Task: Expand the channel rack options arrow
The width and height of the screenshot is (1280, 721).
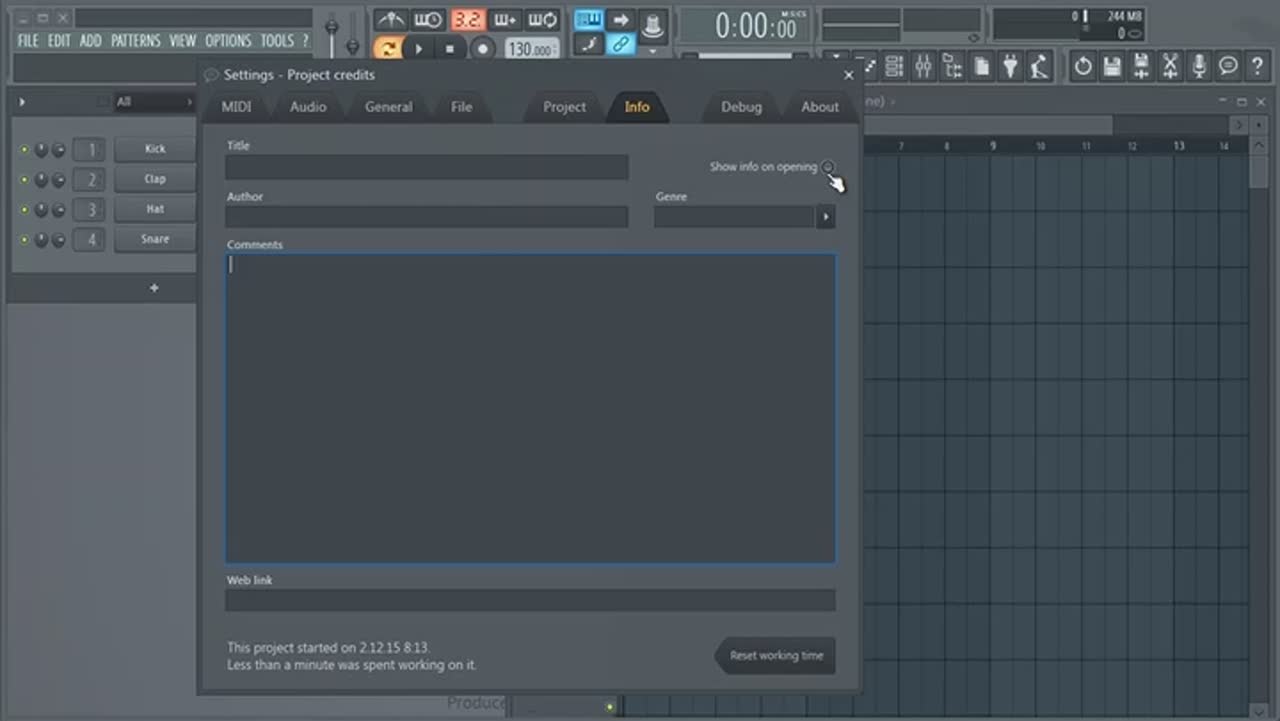Action: pos(22,102)
